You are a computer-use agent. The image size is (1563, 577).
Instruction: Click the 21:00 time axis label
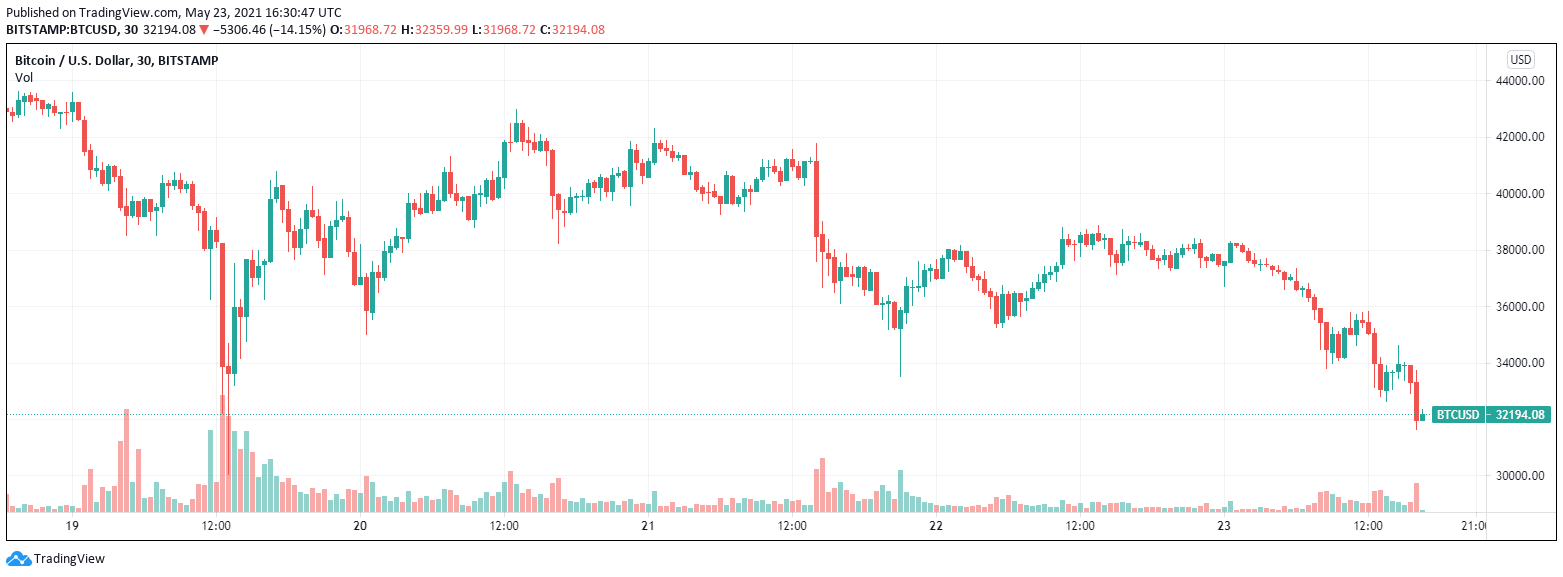(1474, 526)
